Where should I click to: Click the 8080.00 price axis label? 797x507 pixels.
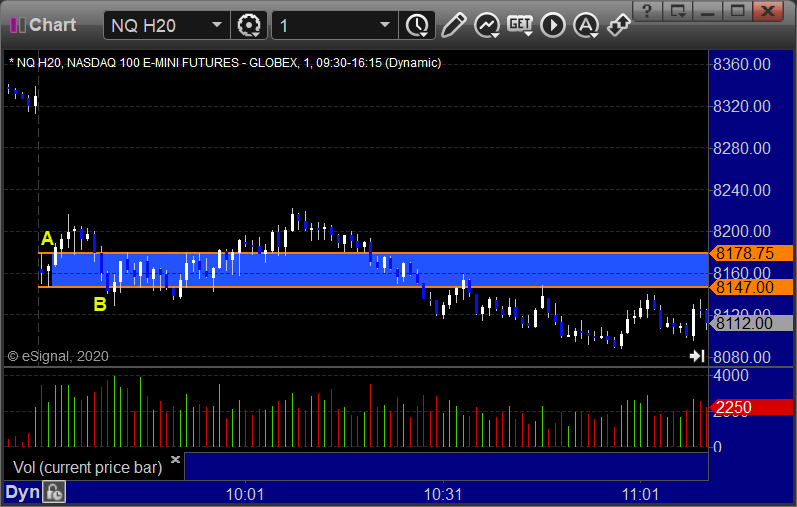(742, 357)
